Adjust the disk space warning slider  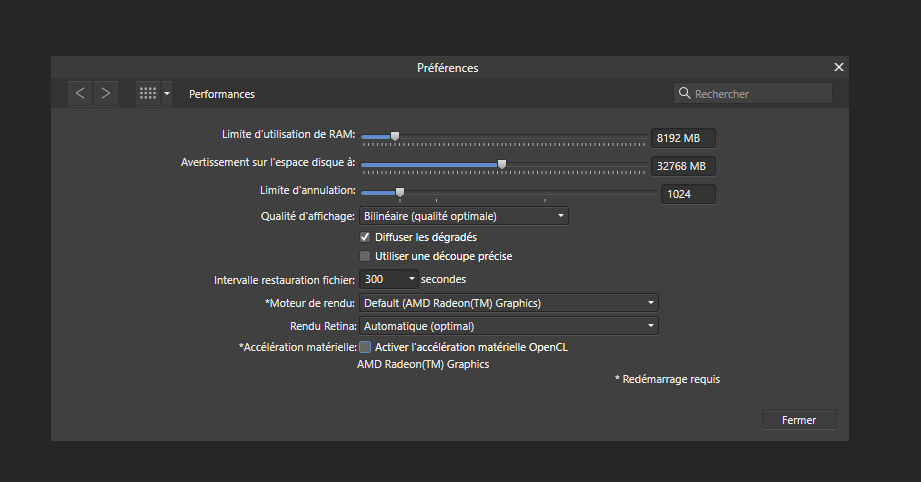click(x=504, y=165)
